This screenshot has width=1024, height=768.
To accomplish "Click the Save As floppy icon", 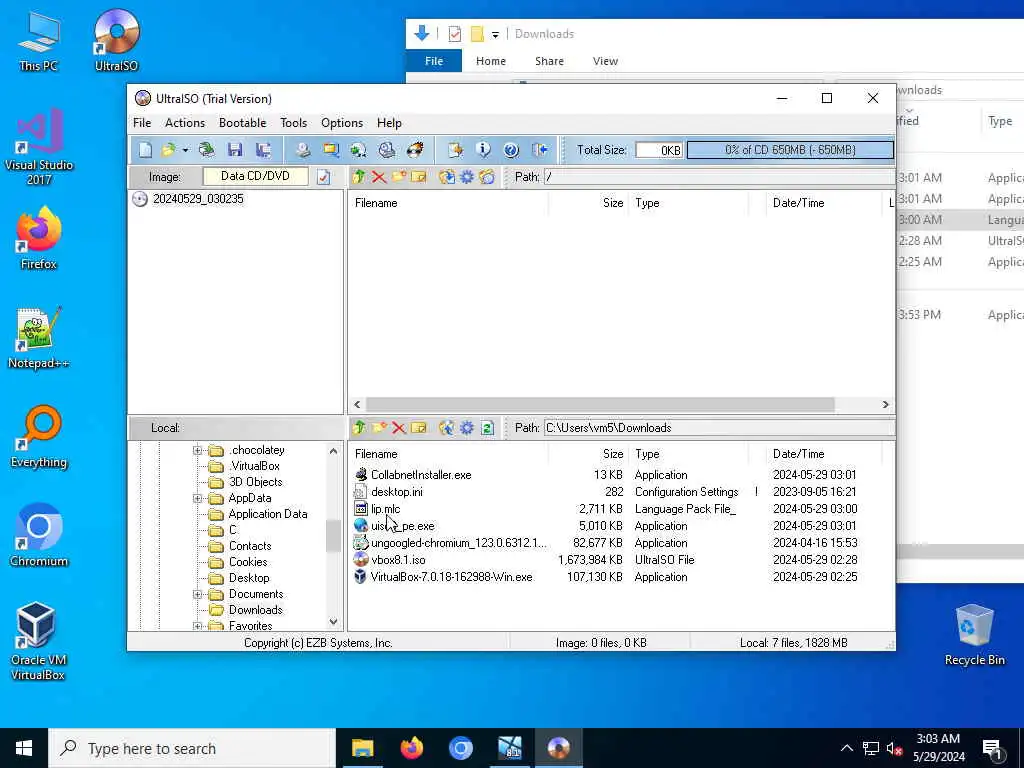I will click(263, 150).
